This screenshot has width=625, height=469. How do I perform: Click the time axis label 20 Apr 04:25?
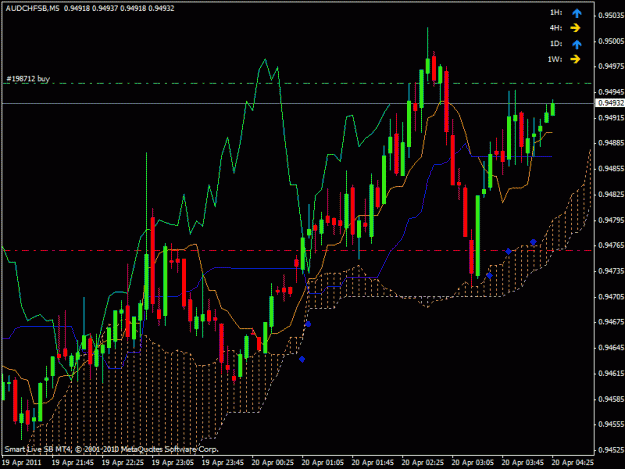573,462
